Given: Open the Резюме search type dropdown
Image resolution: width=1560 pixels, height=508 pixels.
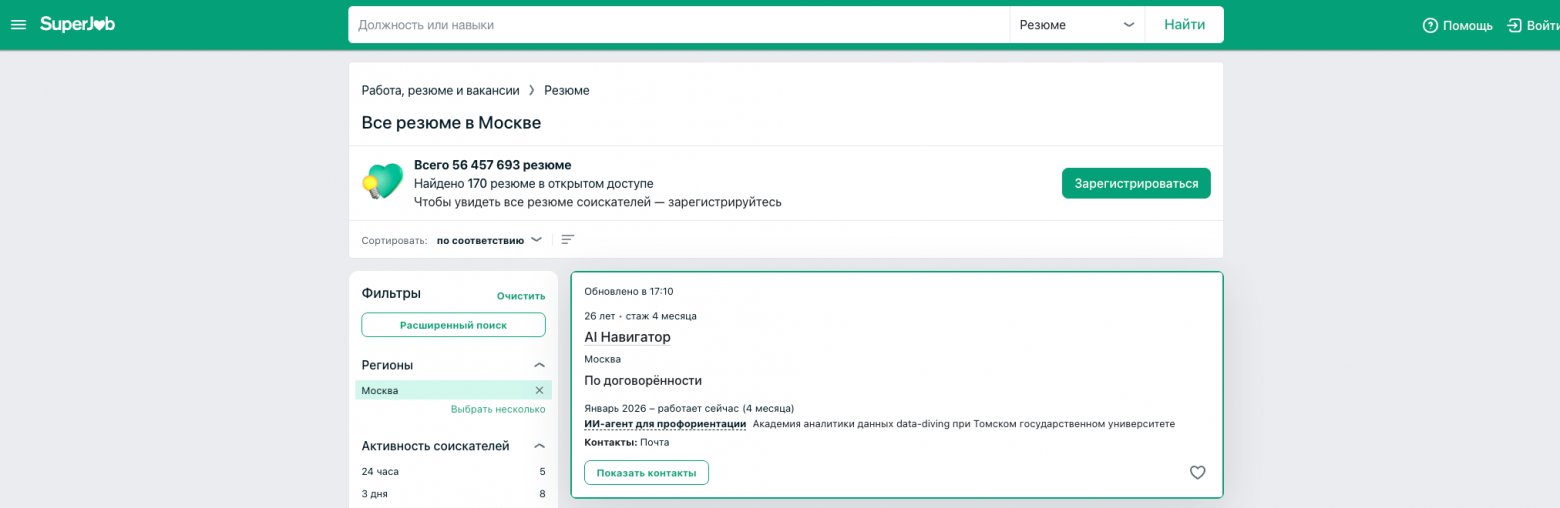Looking at the screenshot, I should click(1077, 25).
